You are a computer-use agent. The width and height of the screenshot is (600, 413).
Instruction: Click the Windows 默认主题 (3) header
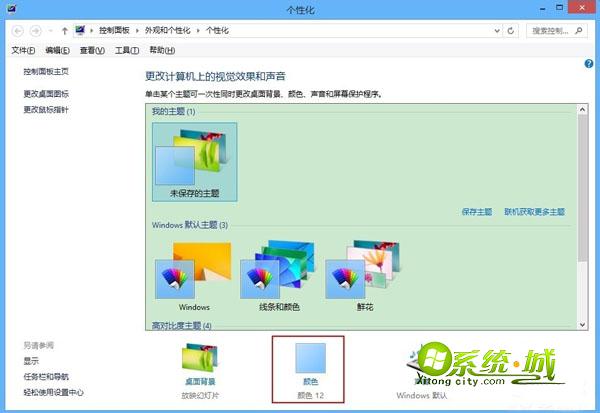point(190,225)
